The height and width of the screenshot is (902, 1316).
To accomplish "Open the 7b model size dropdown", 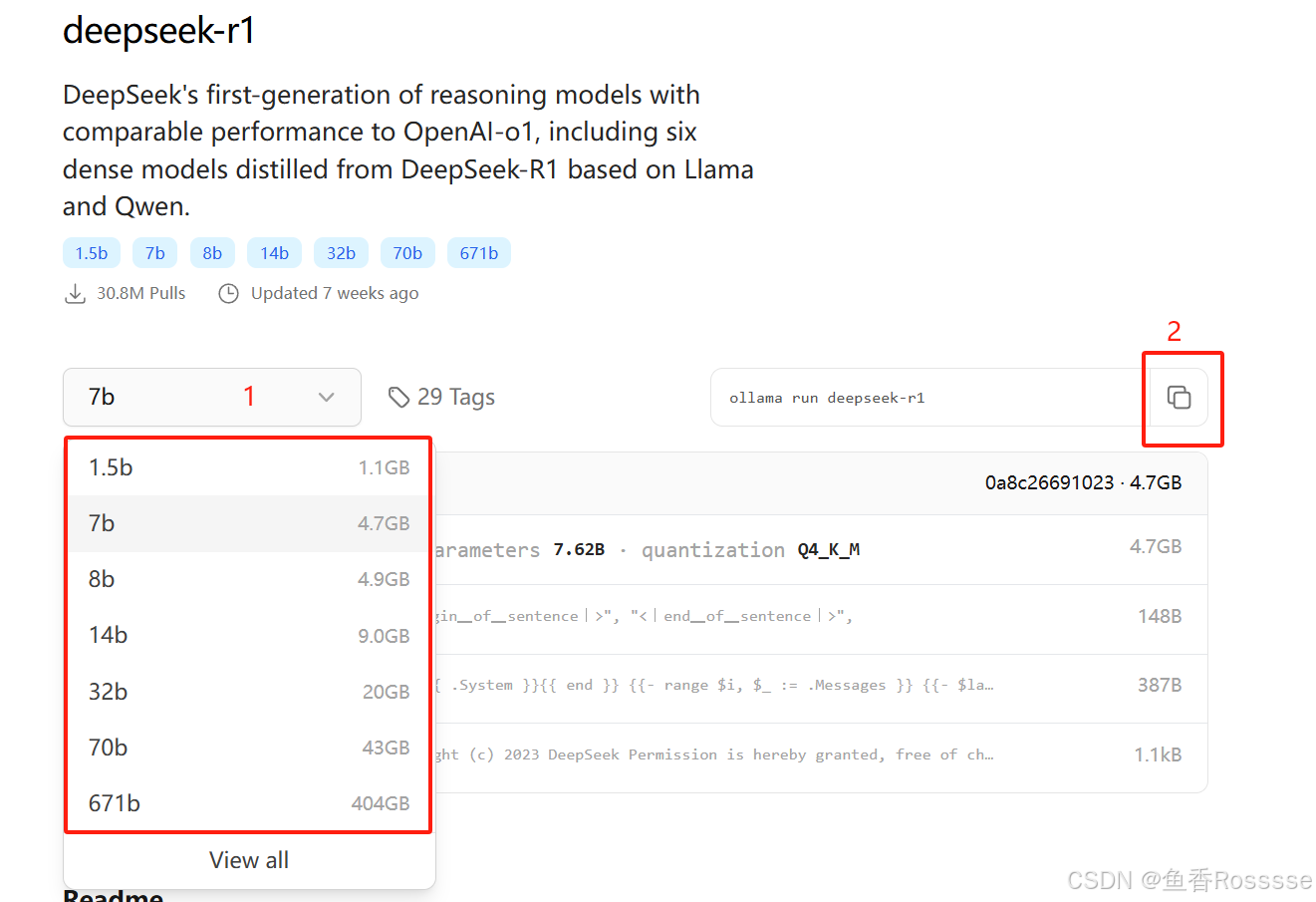I will point(212,397).
